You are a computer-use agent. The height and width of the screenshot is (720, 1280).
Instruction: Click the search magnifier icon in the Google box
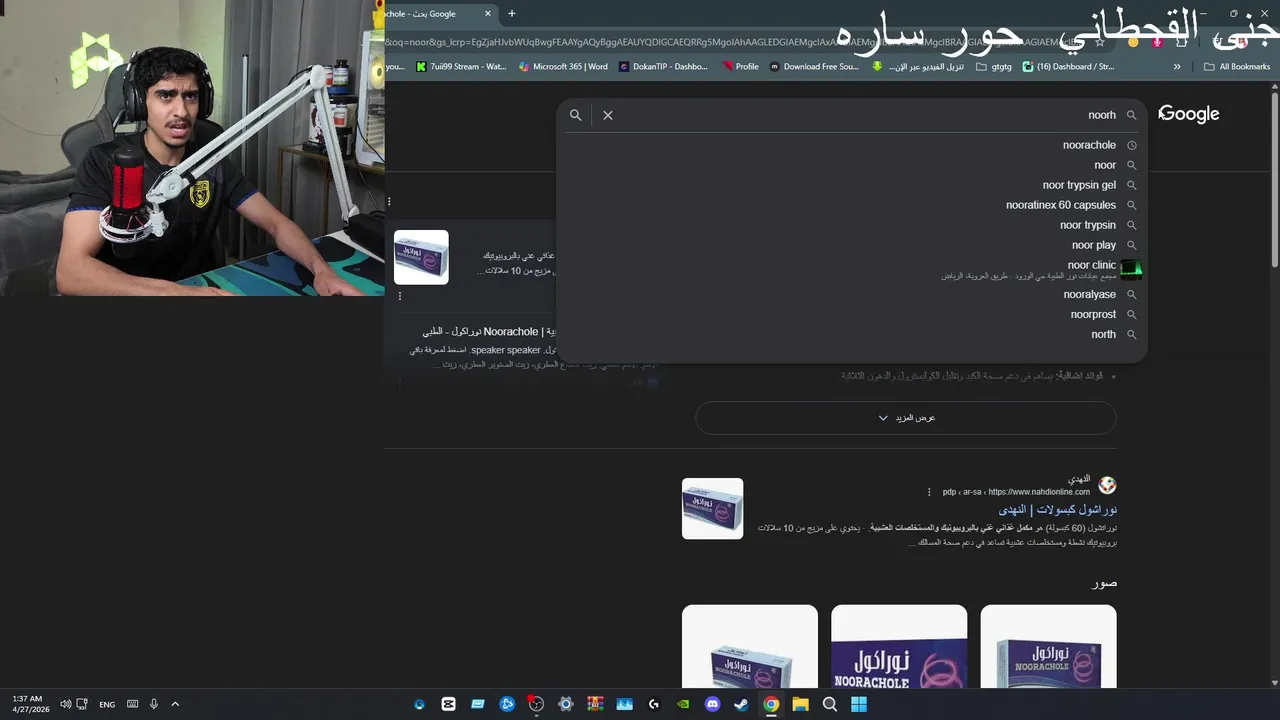coord(575,115)
